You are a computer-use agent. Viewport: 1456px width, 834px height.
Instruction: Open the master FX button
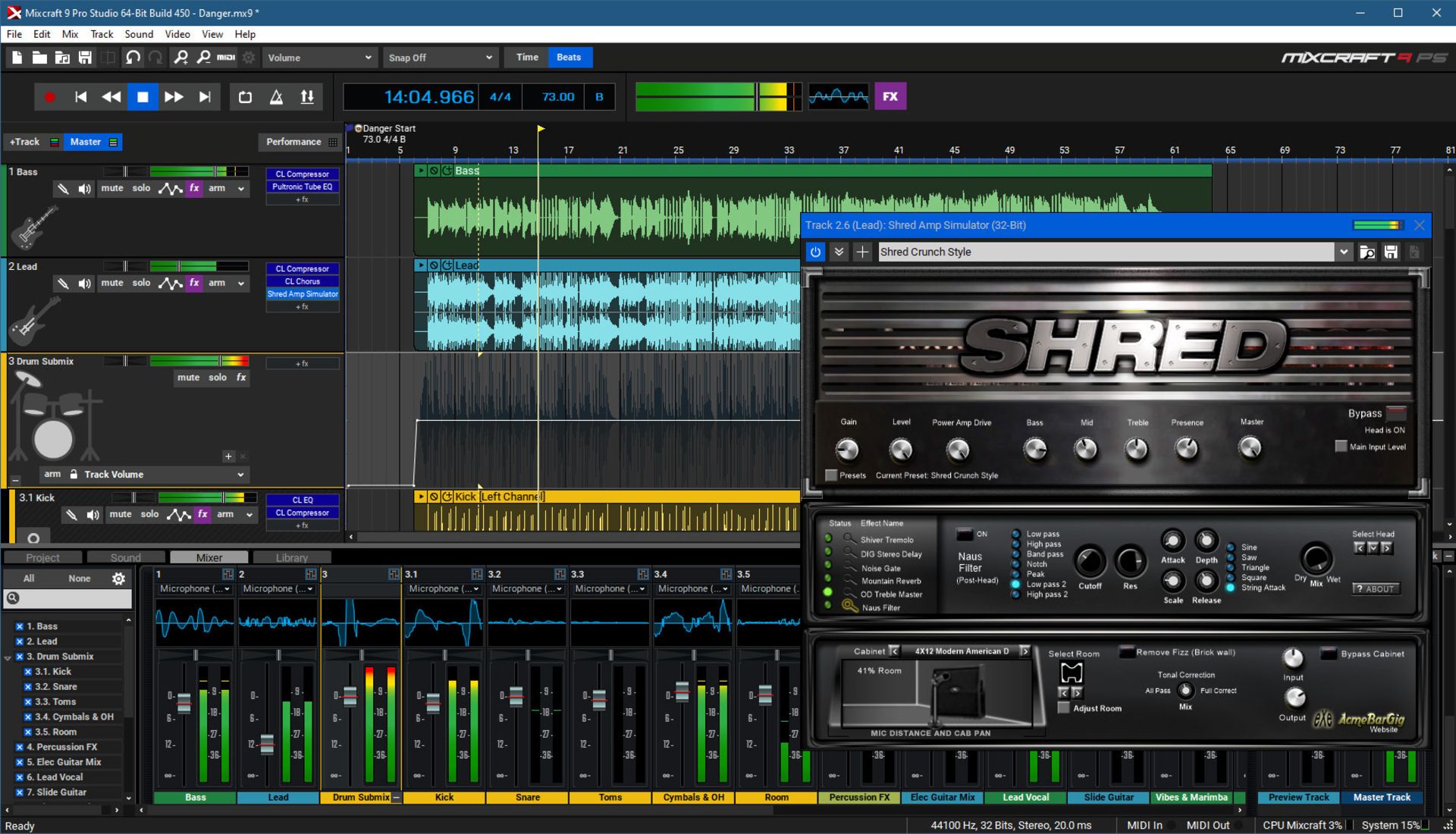(890, 96)
